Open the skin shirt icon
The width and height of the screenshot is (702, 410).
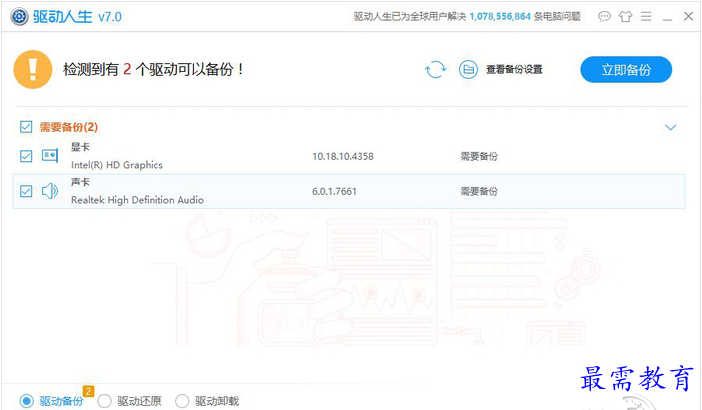(625, 17)
